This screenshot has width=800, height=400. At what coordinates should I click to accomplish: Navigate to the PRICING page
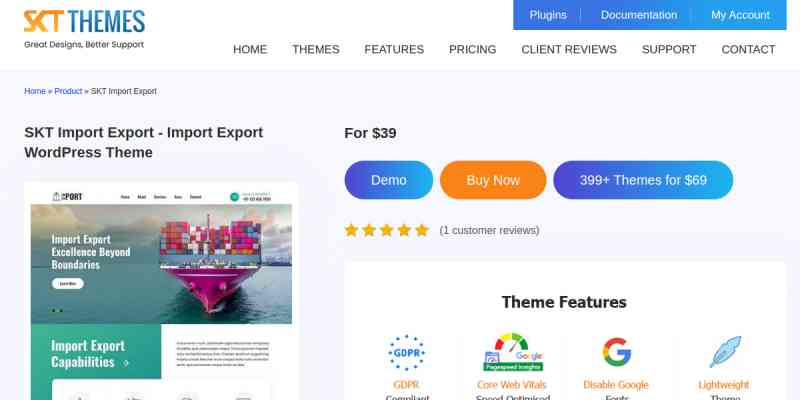[472, 49]
